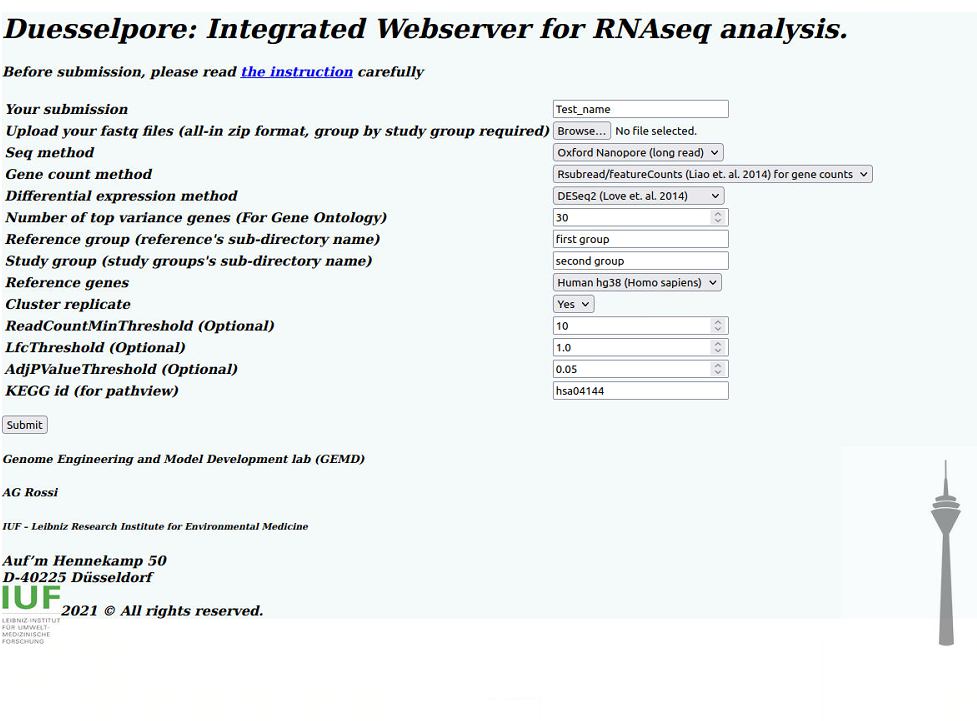Click the 'Cluster replicate' label
The width and height of the screenshot is (977, 721).
point(68,304)
